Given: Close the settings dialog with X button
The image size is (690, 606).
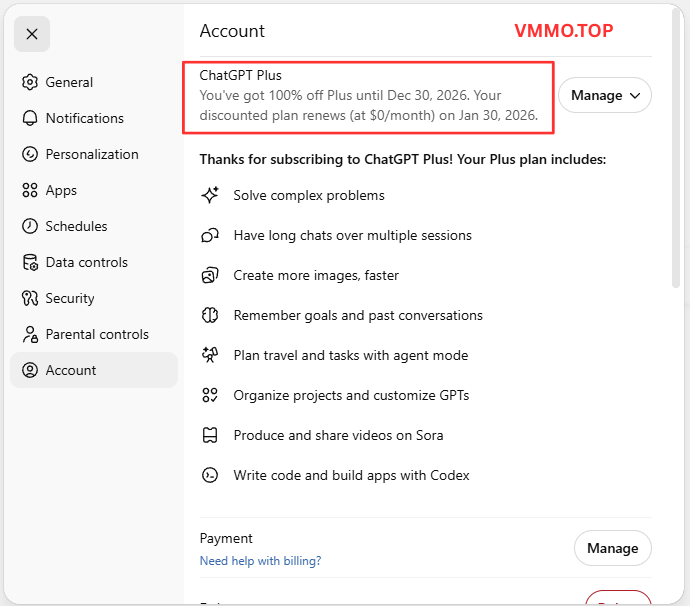Looking at the screenshot, I should click(32, 34).
